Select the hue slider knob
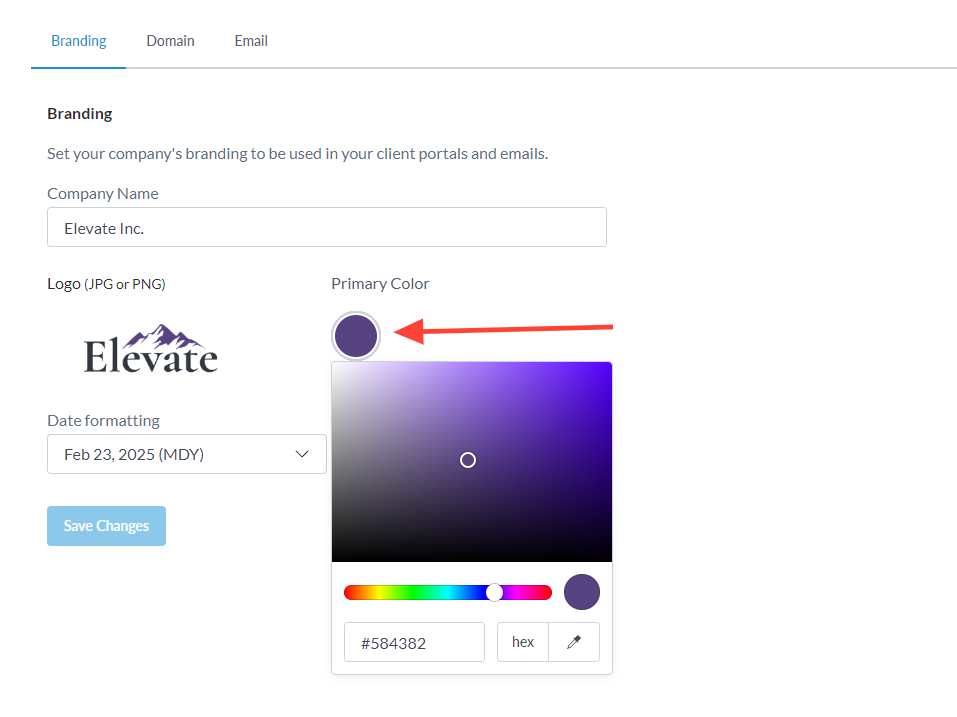957x717 pixels. 494,591
